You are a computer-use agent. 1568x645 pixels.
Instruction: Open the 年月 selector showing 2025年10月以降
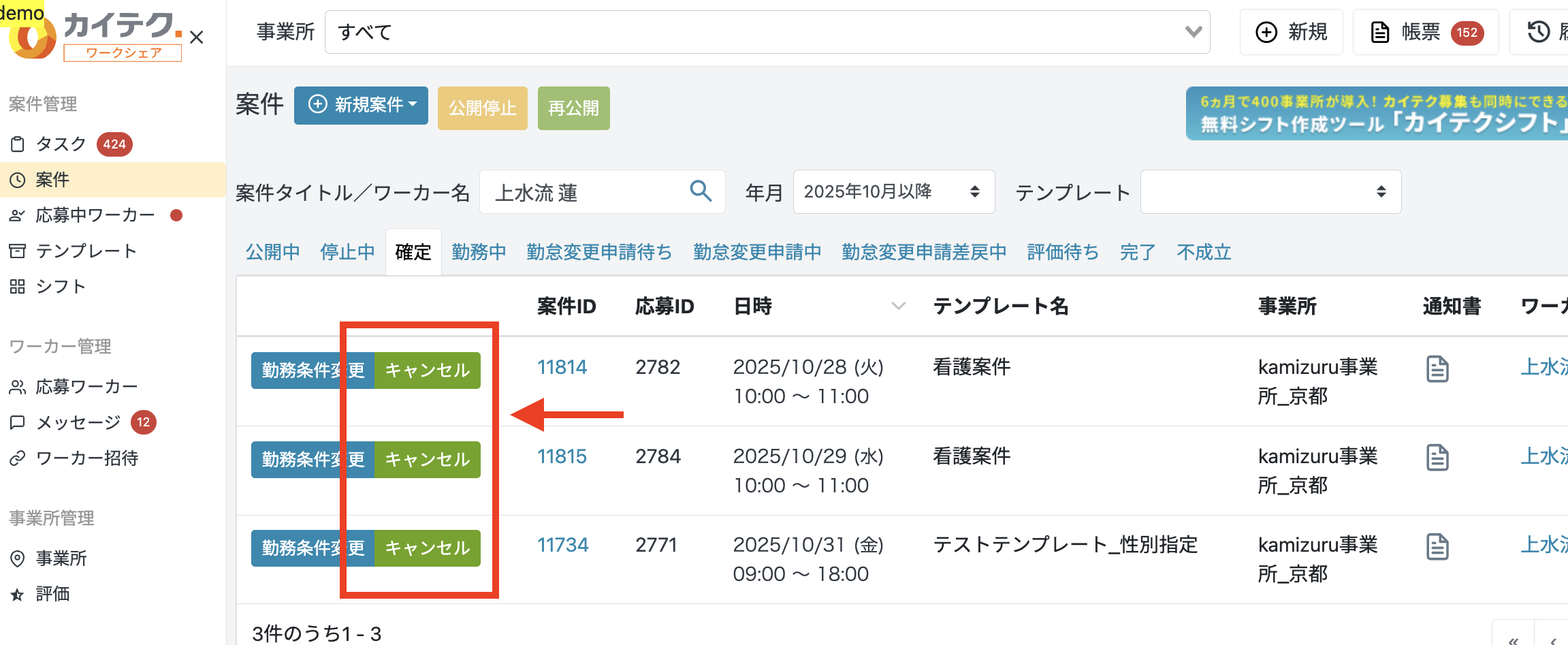tap(893, 191)
